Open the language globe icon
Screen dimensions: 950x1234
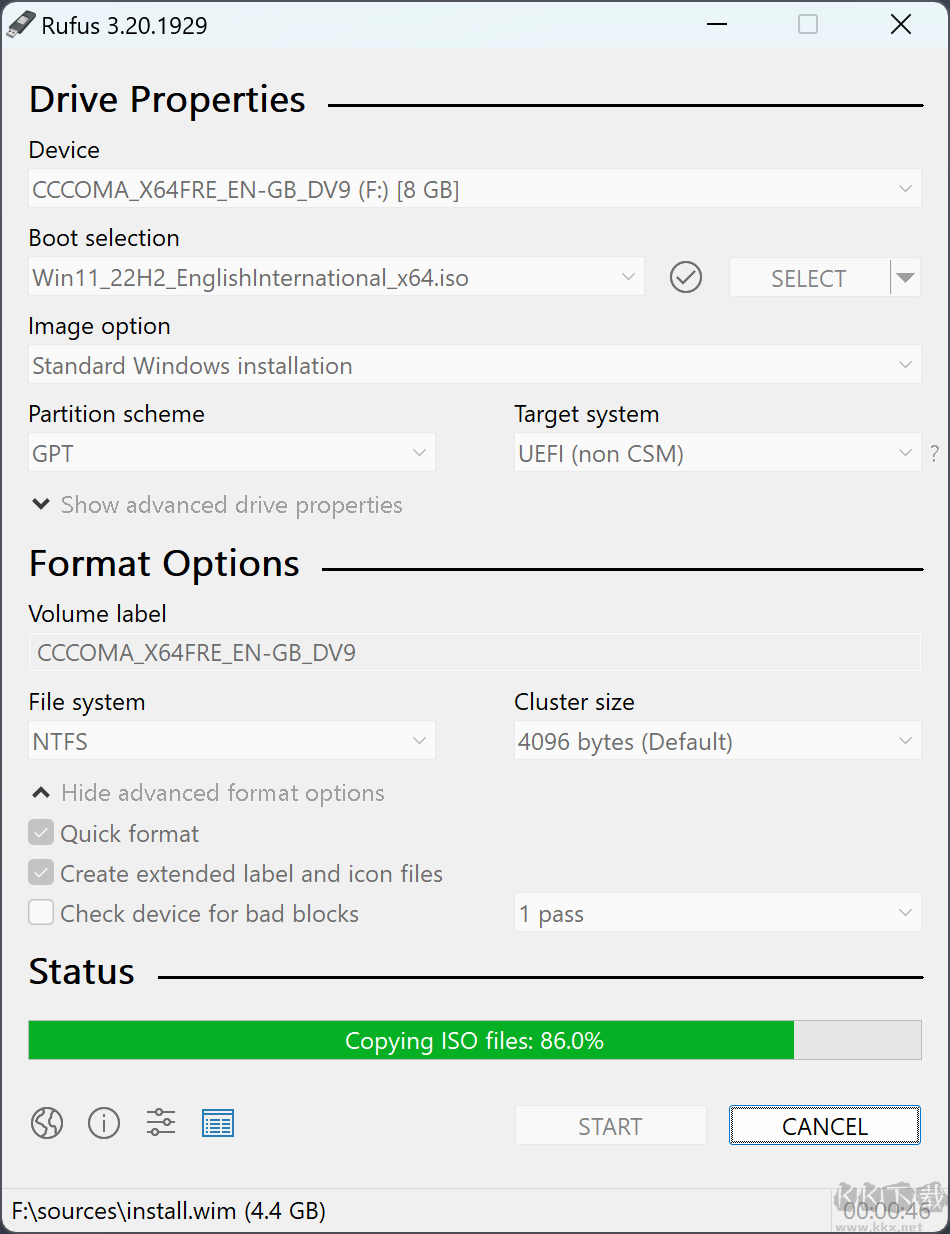47,1124
